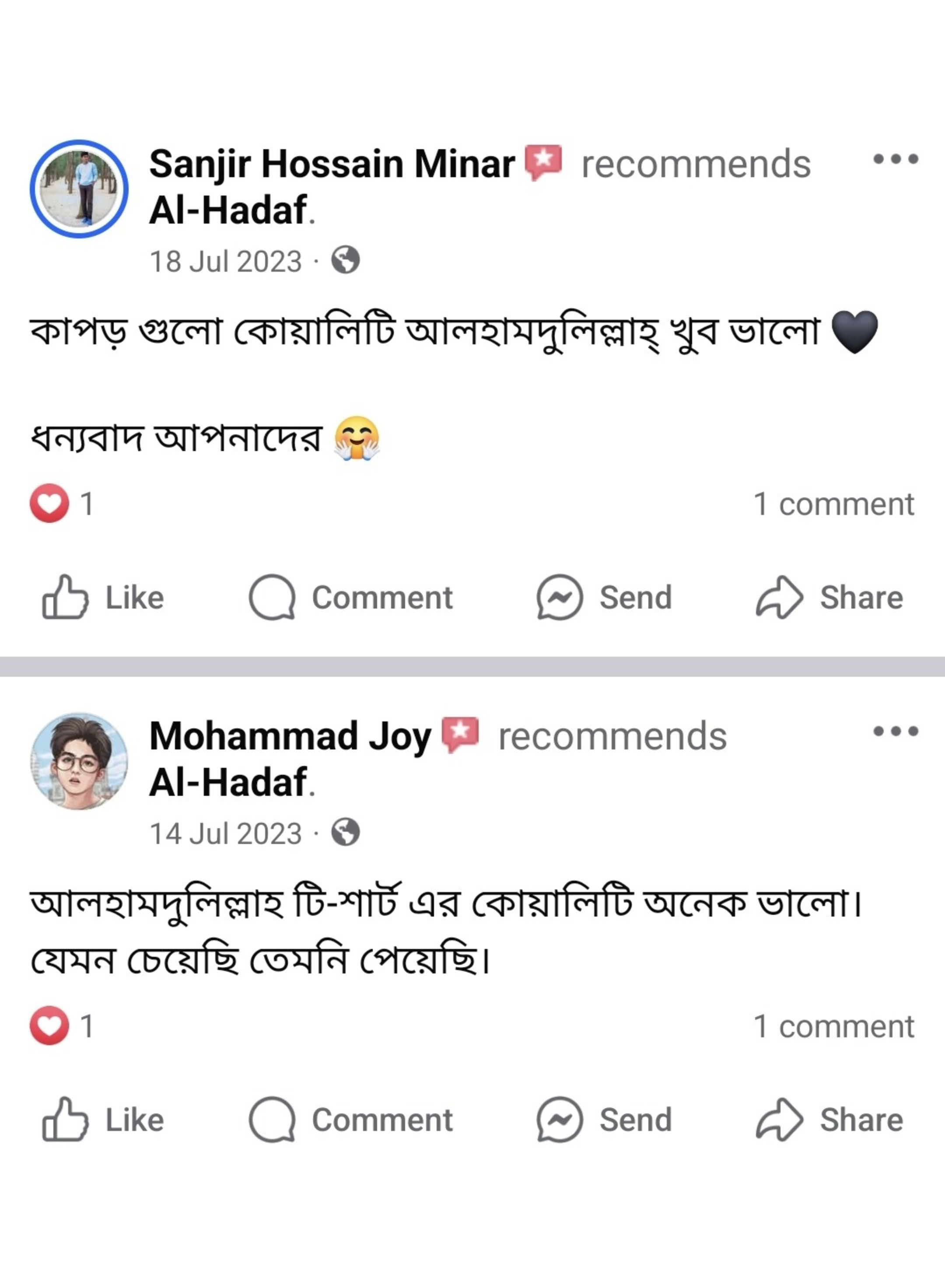Screen dimensions: 945x1288
Task: Like Sanjir Hossain Minar's recommendation post
Action: point(103,598)
